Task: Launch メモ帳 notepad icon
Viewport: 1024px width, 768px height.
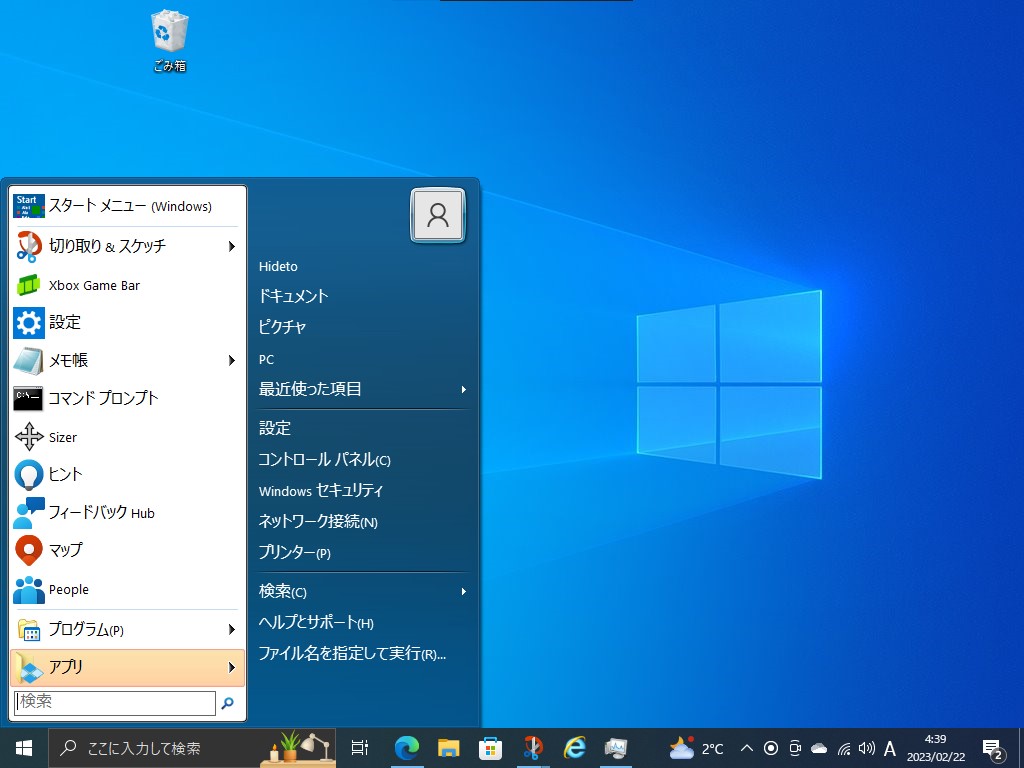Action: click(x=29, y=360)
